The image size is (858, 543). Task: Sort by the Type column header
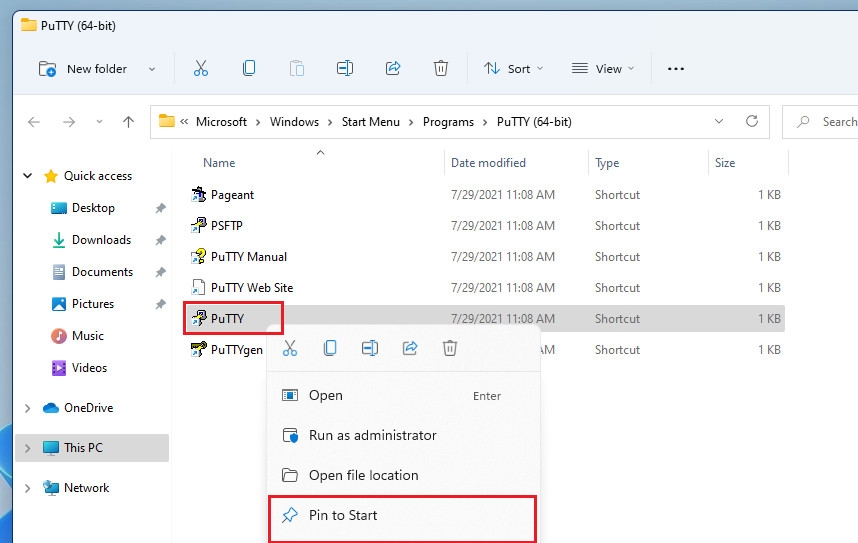point(607,163)
